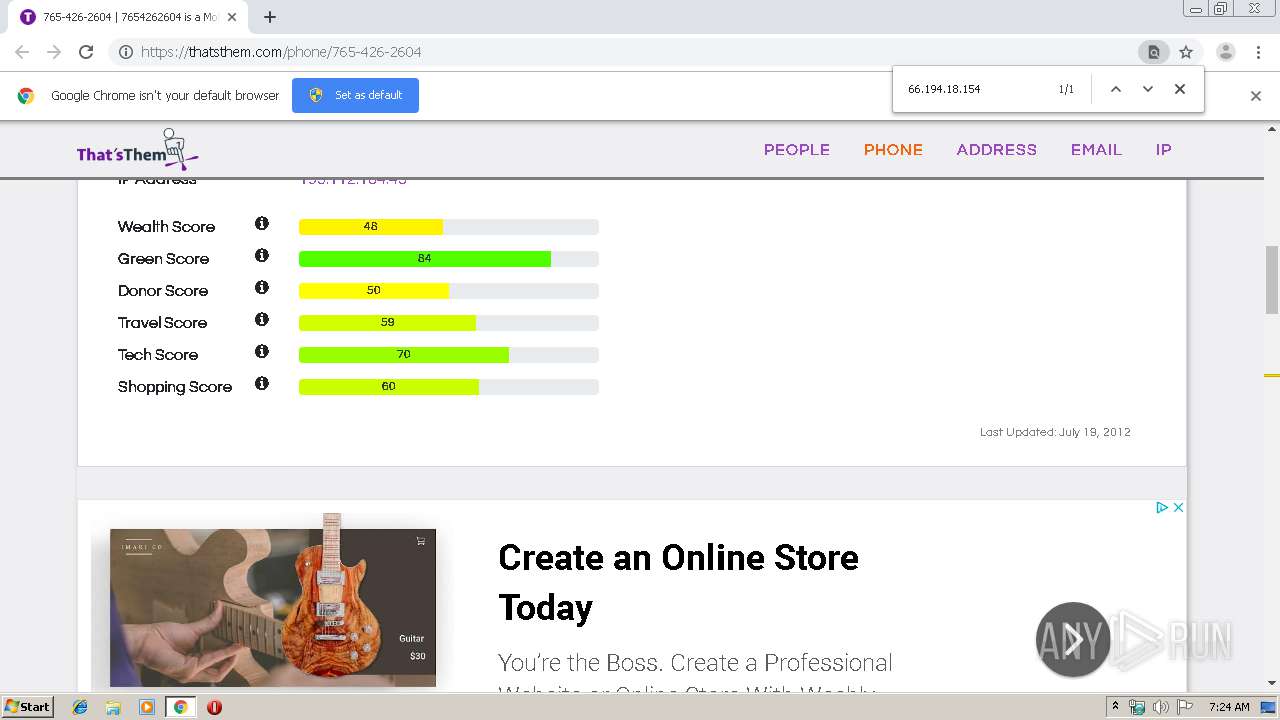Click the Last Updated: July 19, 2012 text
Image resolution: width=1280 pixels, height=720 pixels.
[1055, 432]
